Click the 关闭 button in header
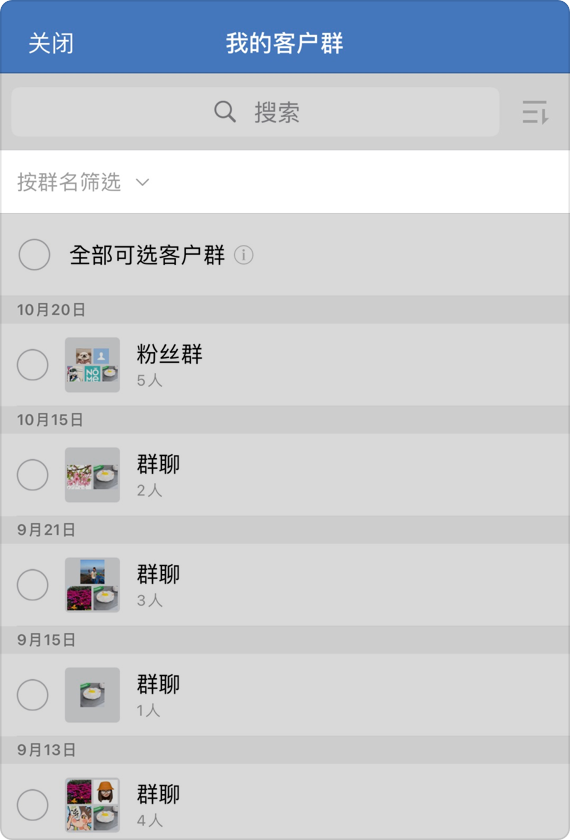This screenshot has width=570, height=840. (x=51, y=43)
